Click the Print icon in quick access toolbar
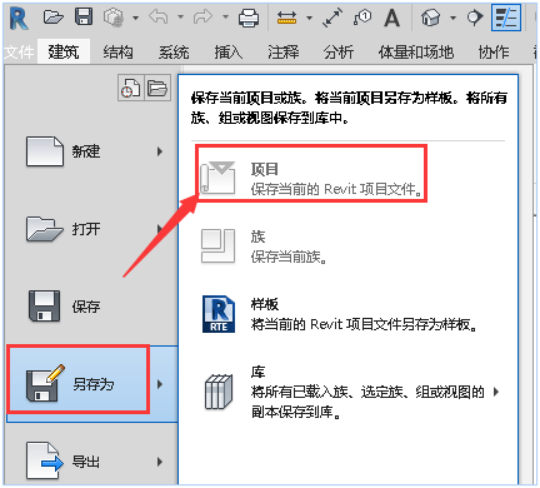Image resolution: width=540 pixels, height=488 pixels. [x=249, y=18]
